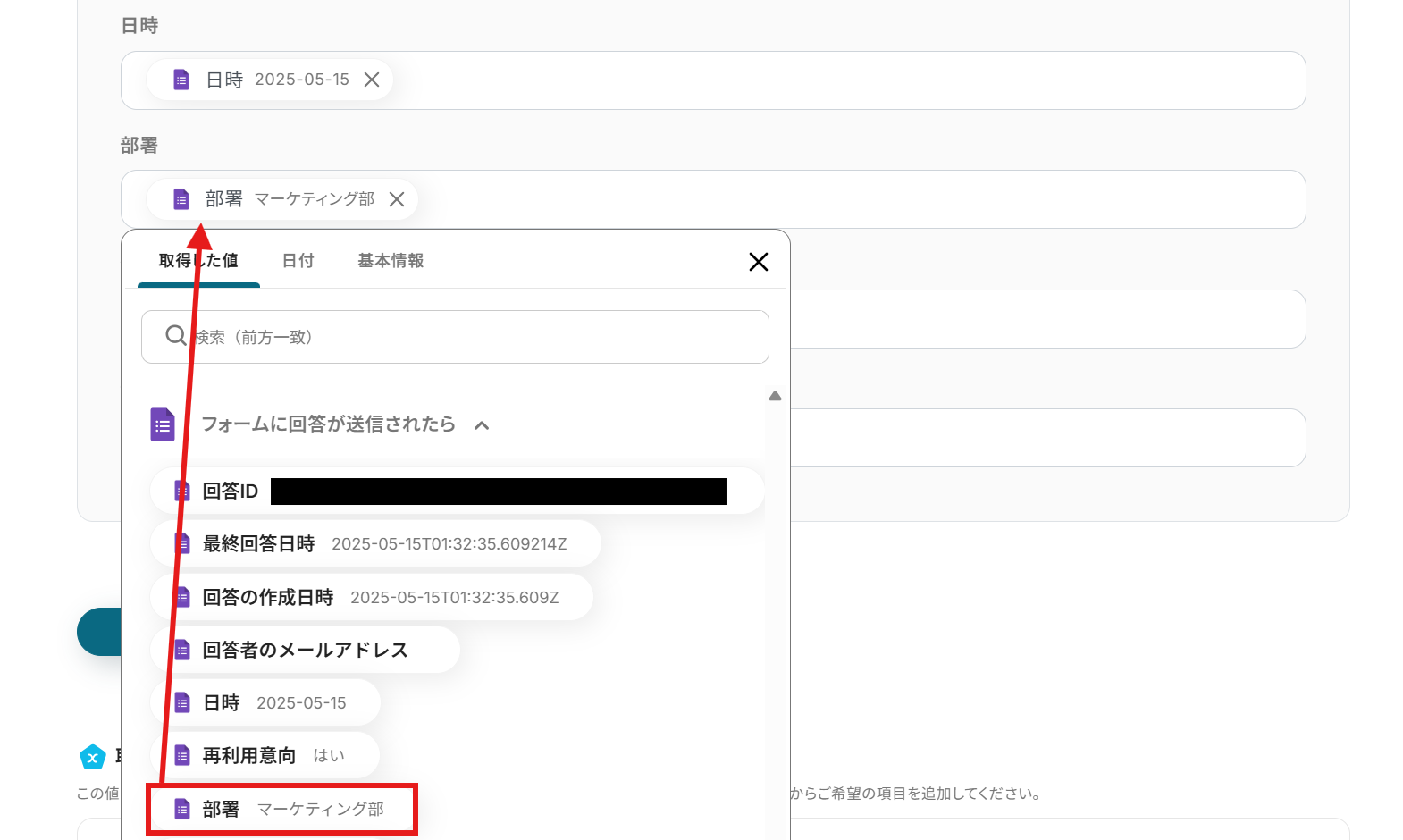This screenshot has width=1403, height=840.
Task: Switch to the 取得した値 tab
Action: click(198, 261)
